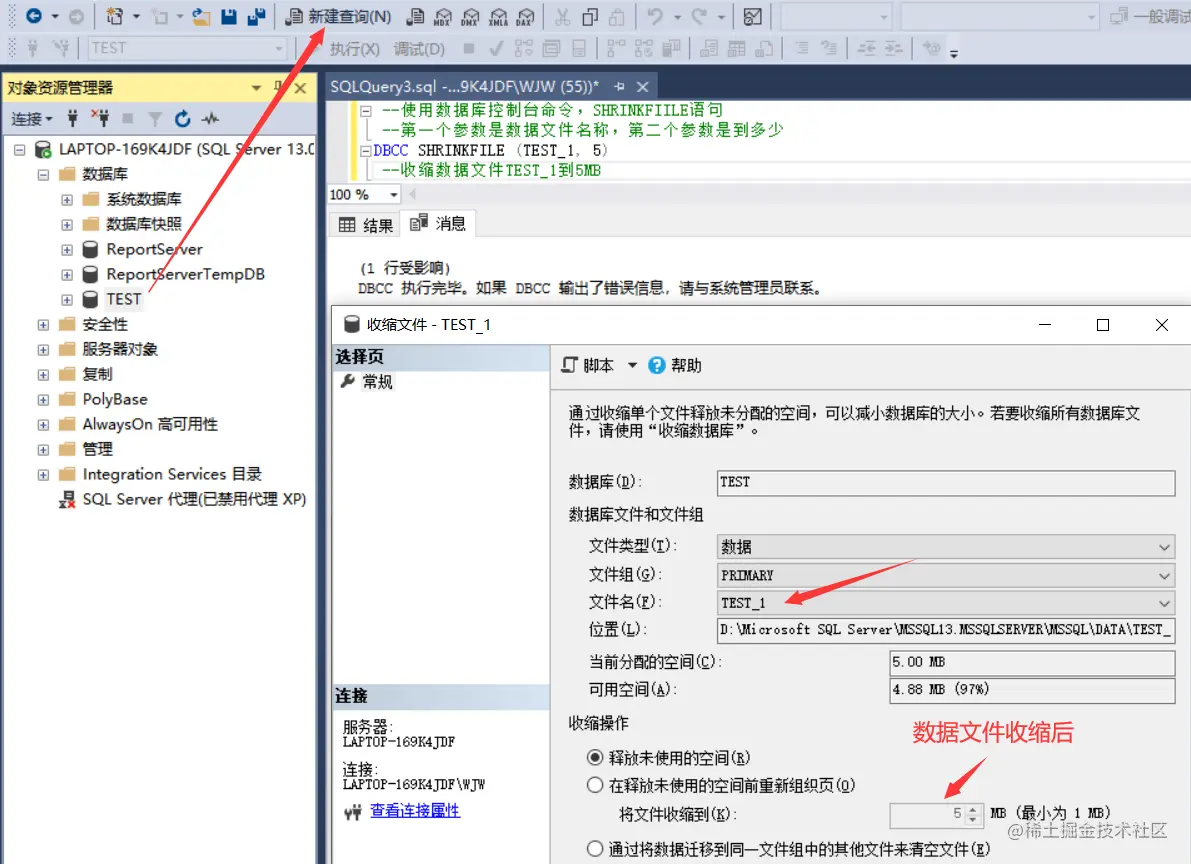The height and width of the screenshot is (864, 1191).
Task: Click the open file folder icon
Action: [x=201, y=16]
